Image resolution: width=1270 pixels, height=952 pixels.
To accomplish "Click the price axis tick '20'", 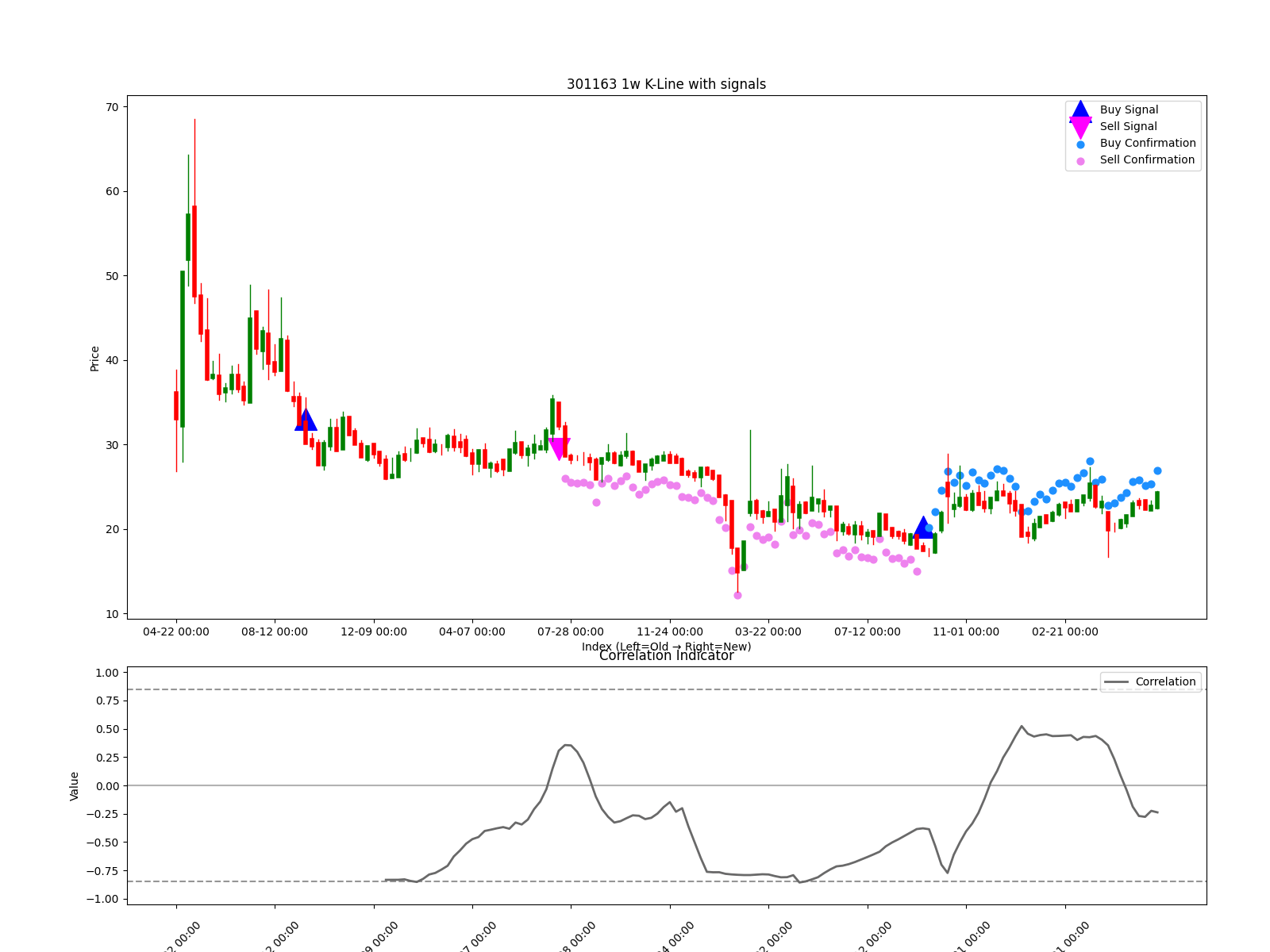I will [112, 529].
